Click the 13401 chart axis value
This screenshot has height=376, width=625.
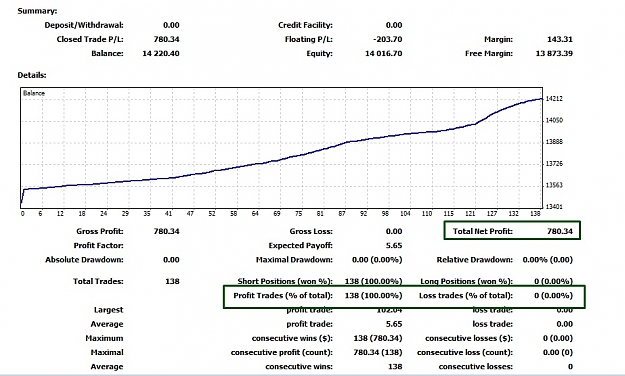tap(554, 207)
